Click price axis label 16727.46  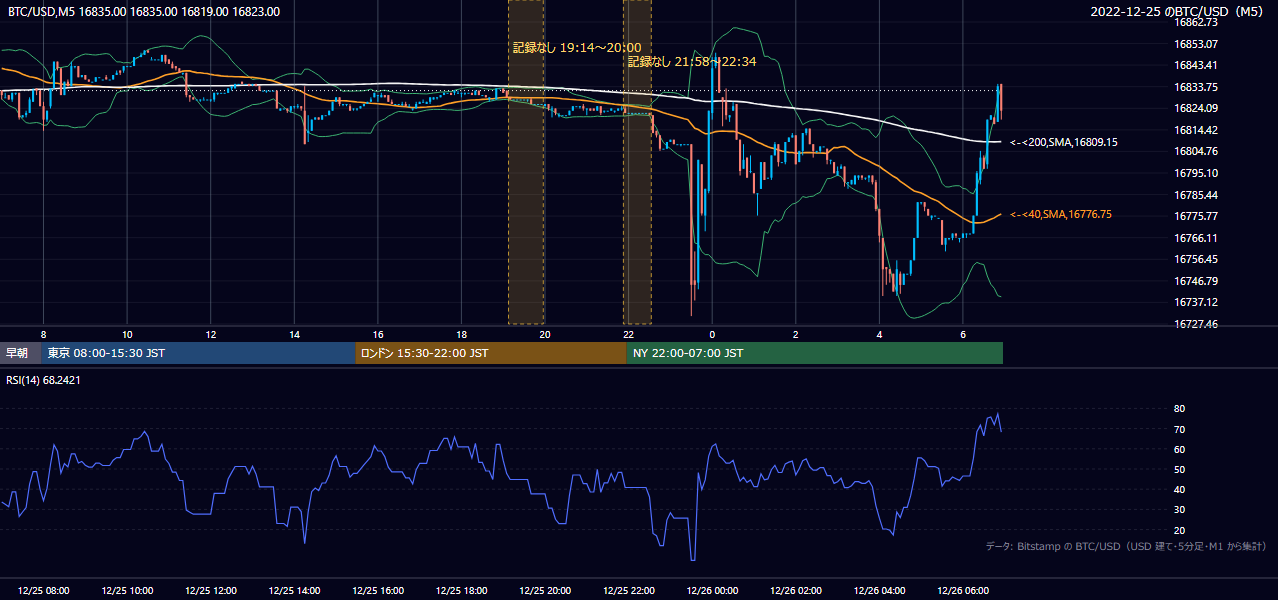click(1196, 324)
